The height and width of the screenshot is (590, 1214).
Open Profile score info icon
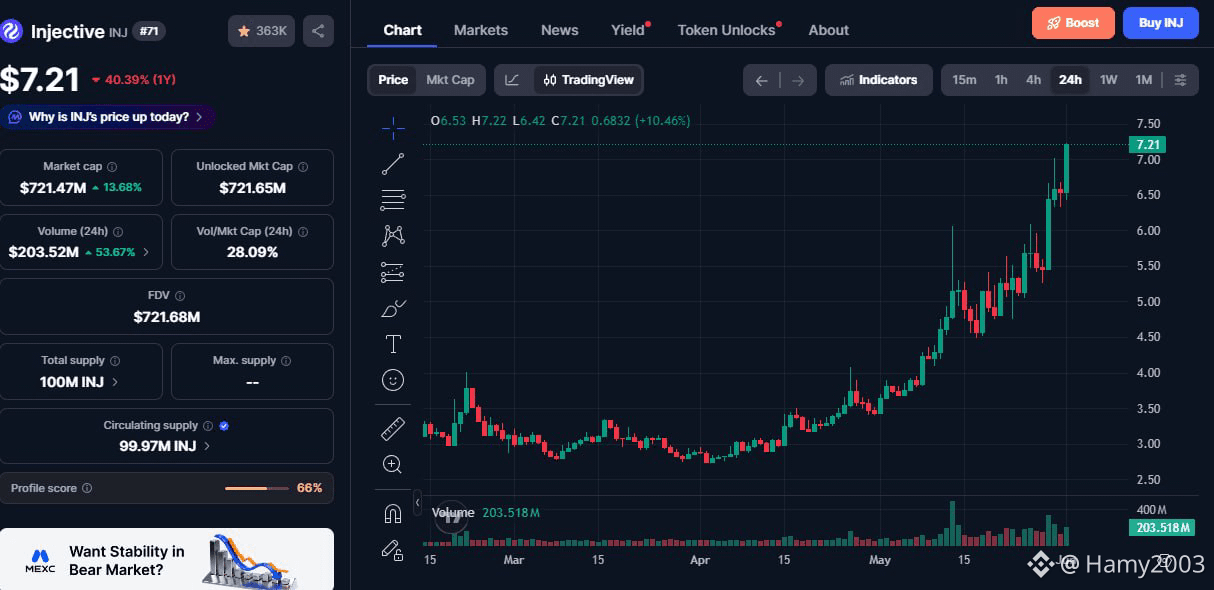click(87, 488)
